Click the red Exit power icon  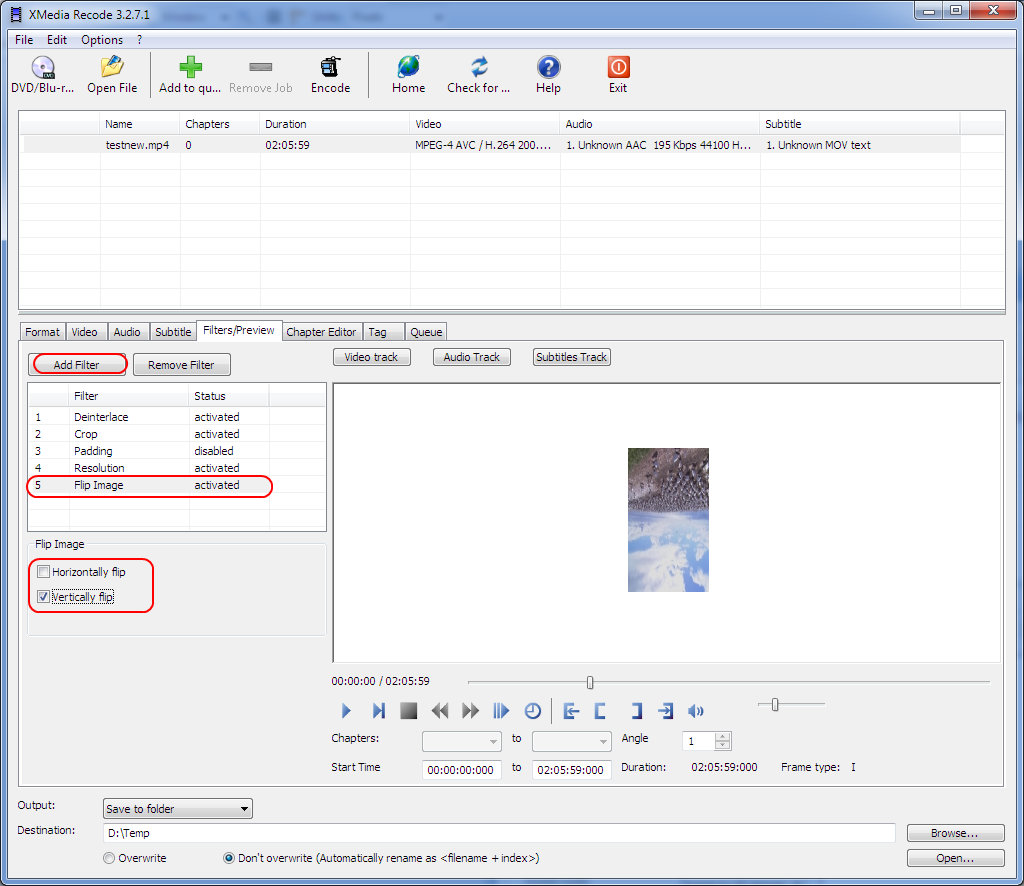click(x=618, y=67)
